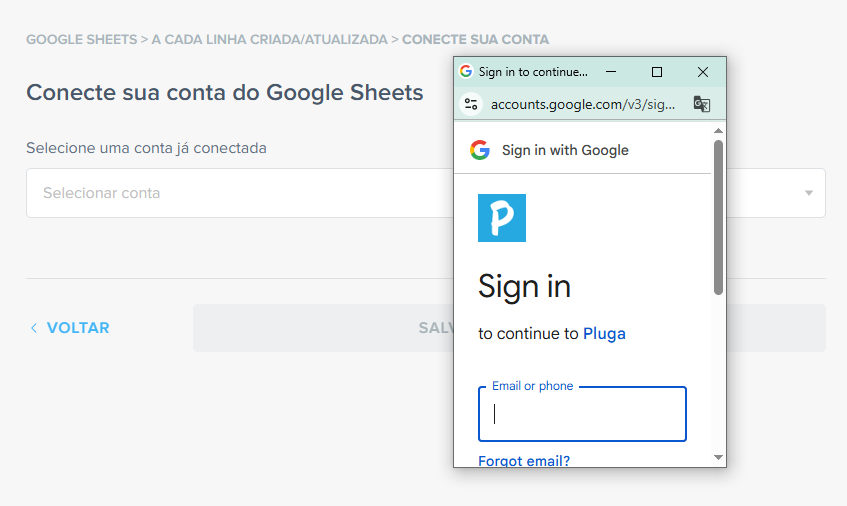Close the Google sign-in popup window
The height and width of the screenshot is (506, 847).
tap(703, 72)
